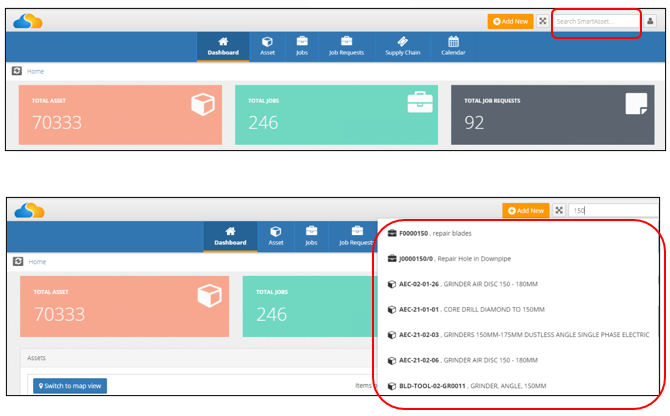Click Add New in the lower screenshot
670x416 pixels.
[x=526, y=211]
